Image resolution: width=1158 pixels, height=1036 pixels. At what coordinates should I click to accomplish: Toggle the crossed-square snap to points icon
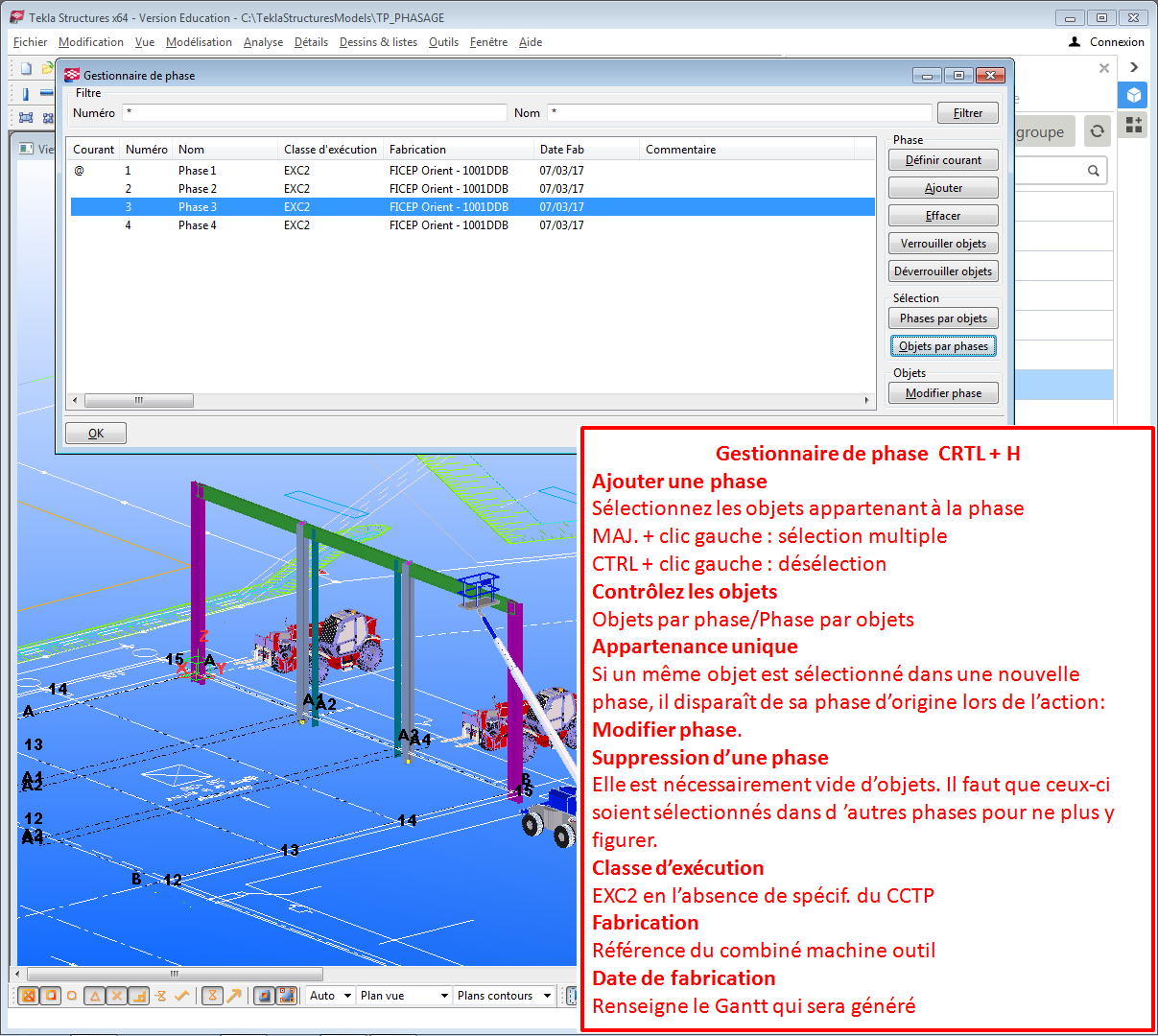click(29, 996)
